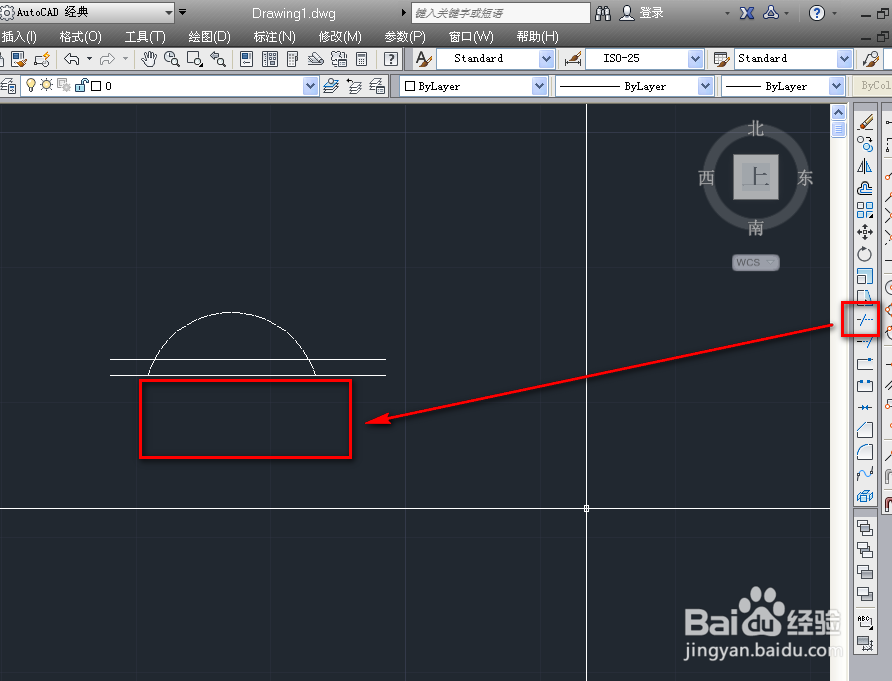Viewport: 892px width, 681px height.
Task: Expand the undo history dropdown arrow
Action: 90,59
